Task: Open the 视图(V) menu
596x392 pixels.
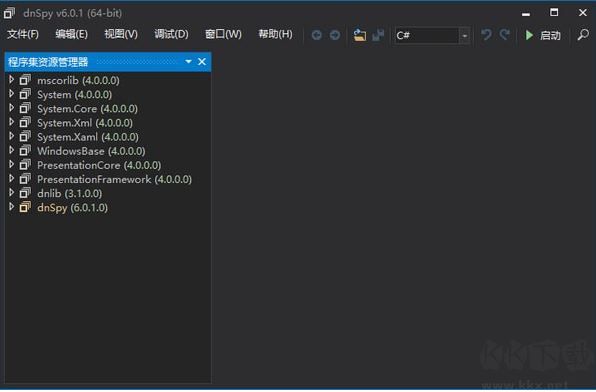Action: point(121,34)
